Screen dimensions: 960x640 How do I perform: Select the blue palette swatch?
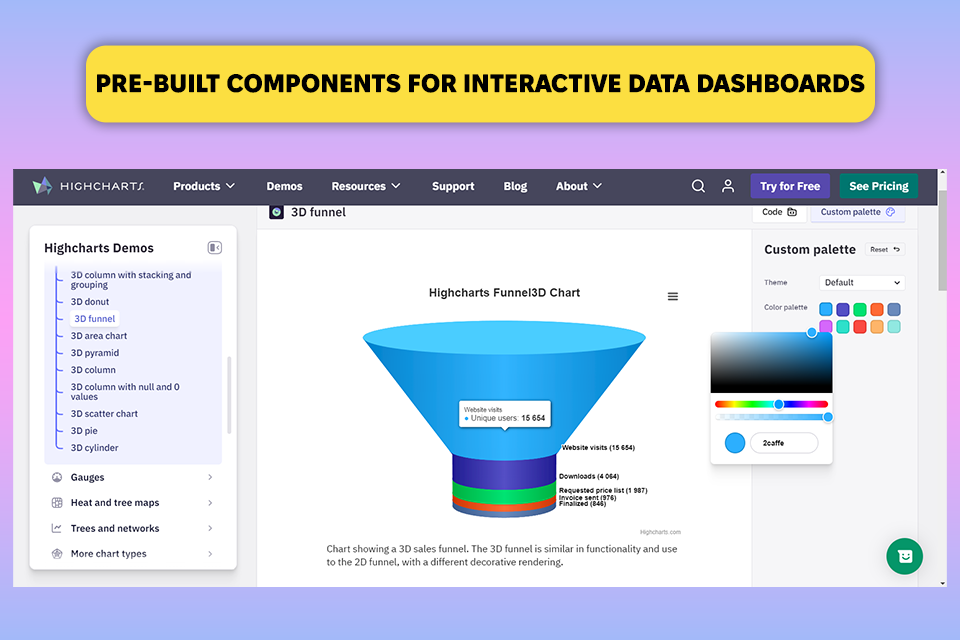(x=826, y=309)
